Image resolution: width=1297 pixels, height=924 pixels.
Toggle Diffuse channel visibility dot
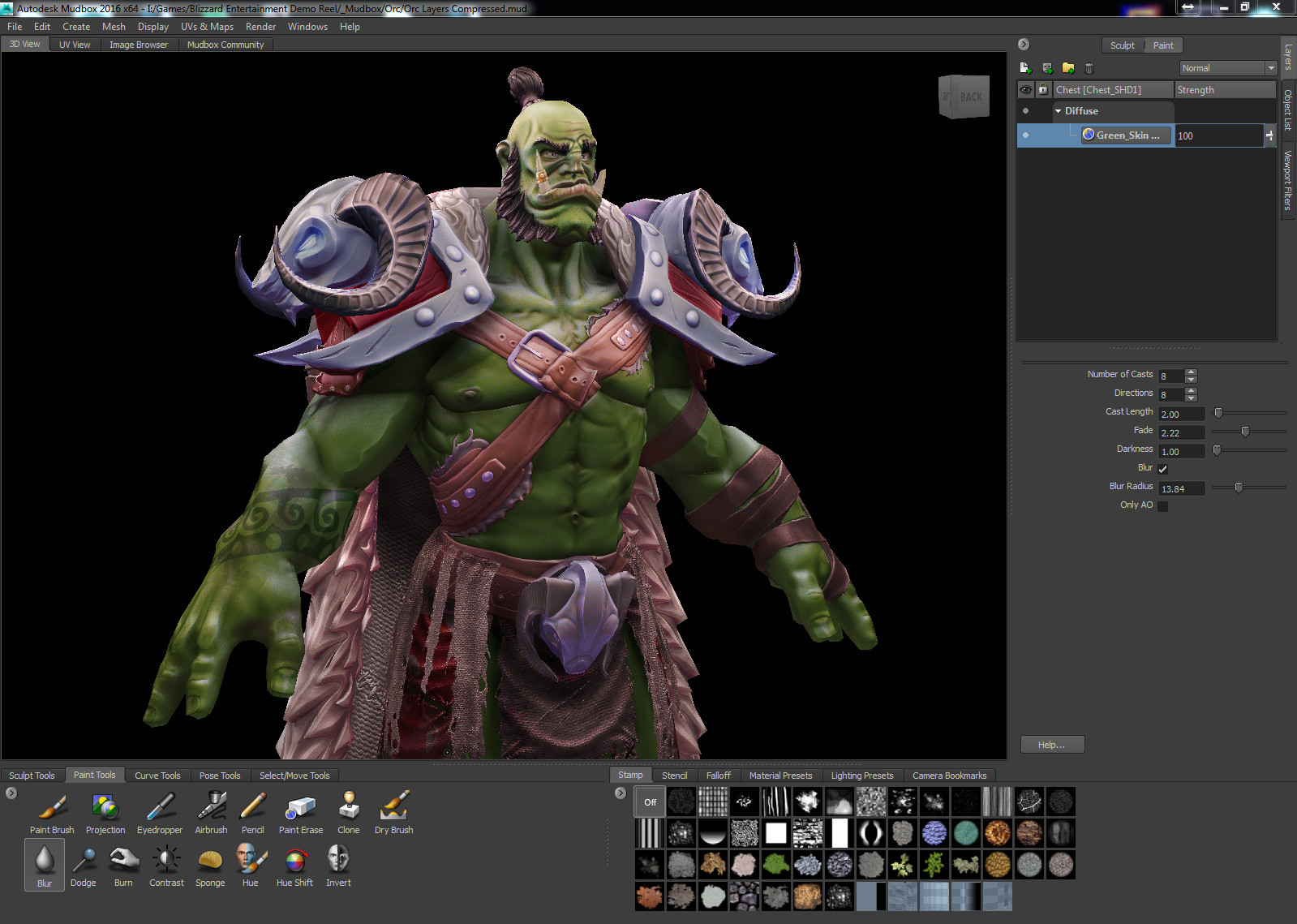pyautogui.click(x=1026, y=111)
